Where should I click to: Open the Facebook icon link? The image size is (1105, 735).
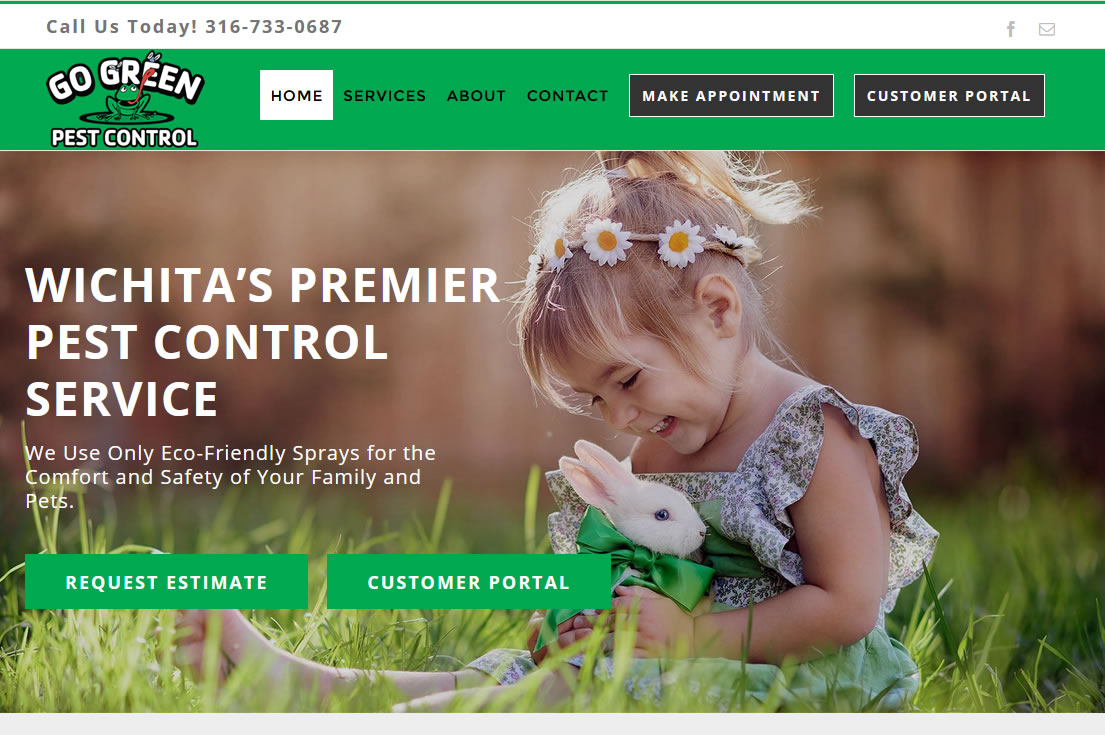point(1011,29)
